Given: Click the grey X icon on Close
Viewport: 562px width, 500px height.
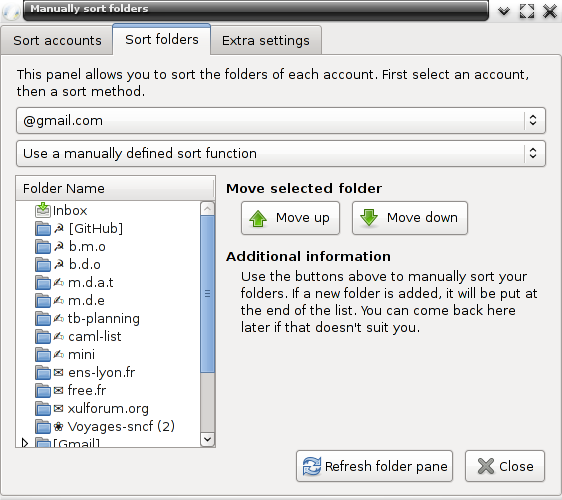Looking at the screenshot, I should (486, 466).
